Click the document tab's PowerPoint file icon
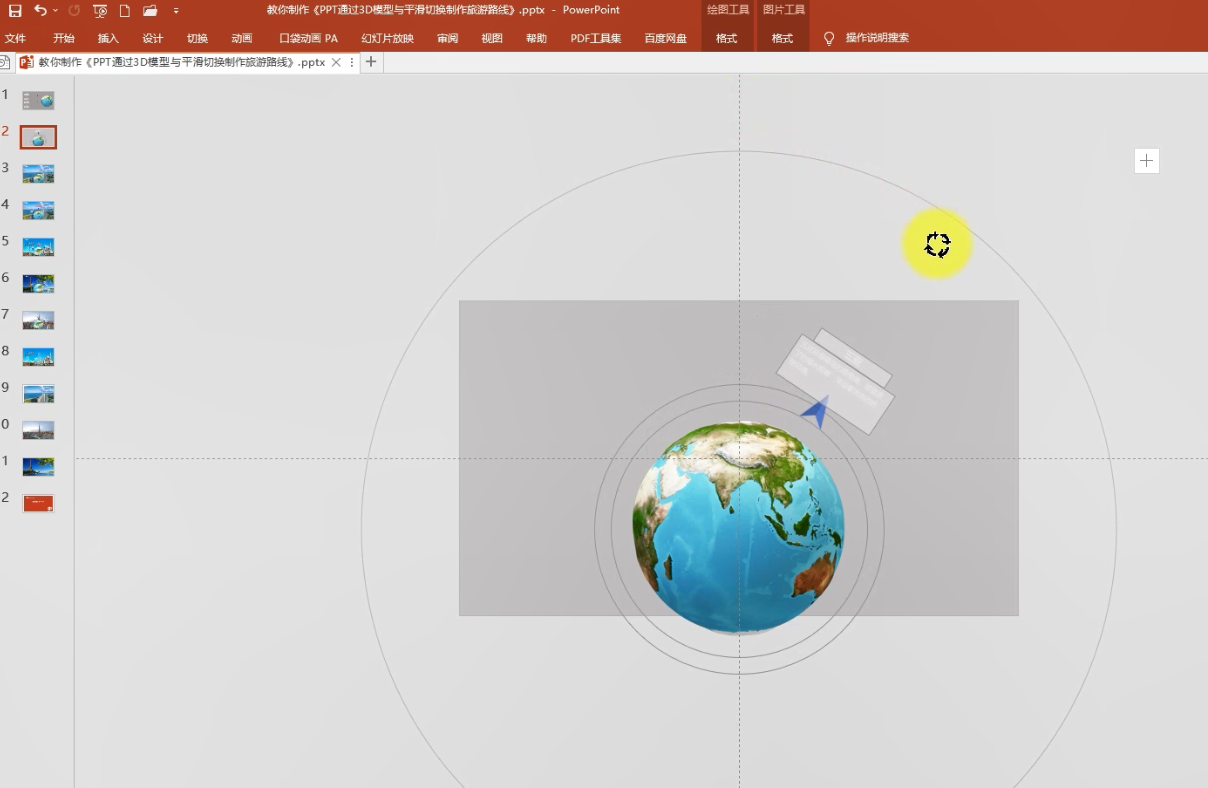Image resolution: width=1208 pixels, height=788 pixels. point(27,62)
